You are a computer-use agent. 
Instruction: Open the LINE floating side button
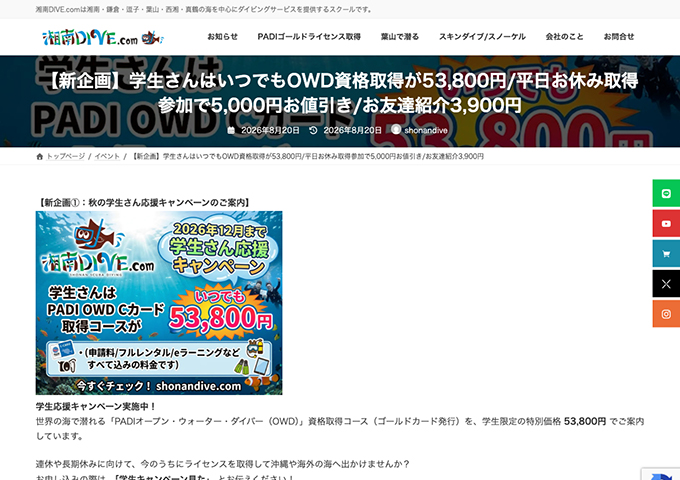666,193
